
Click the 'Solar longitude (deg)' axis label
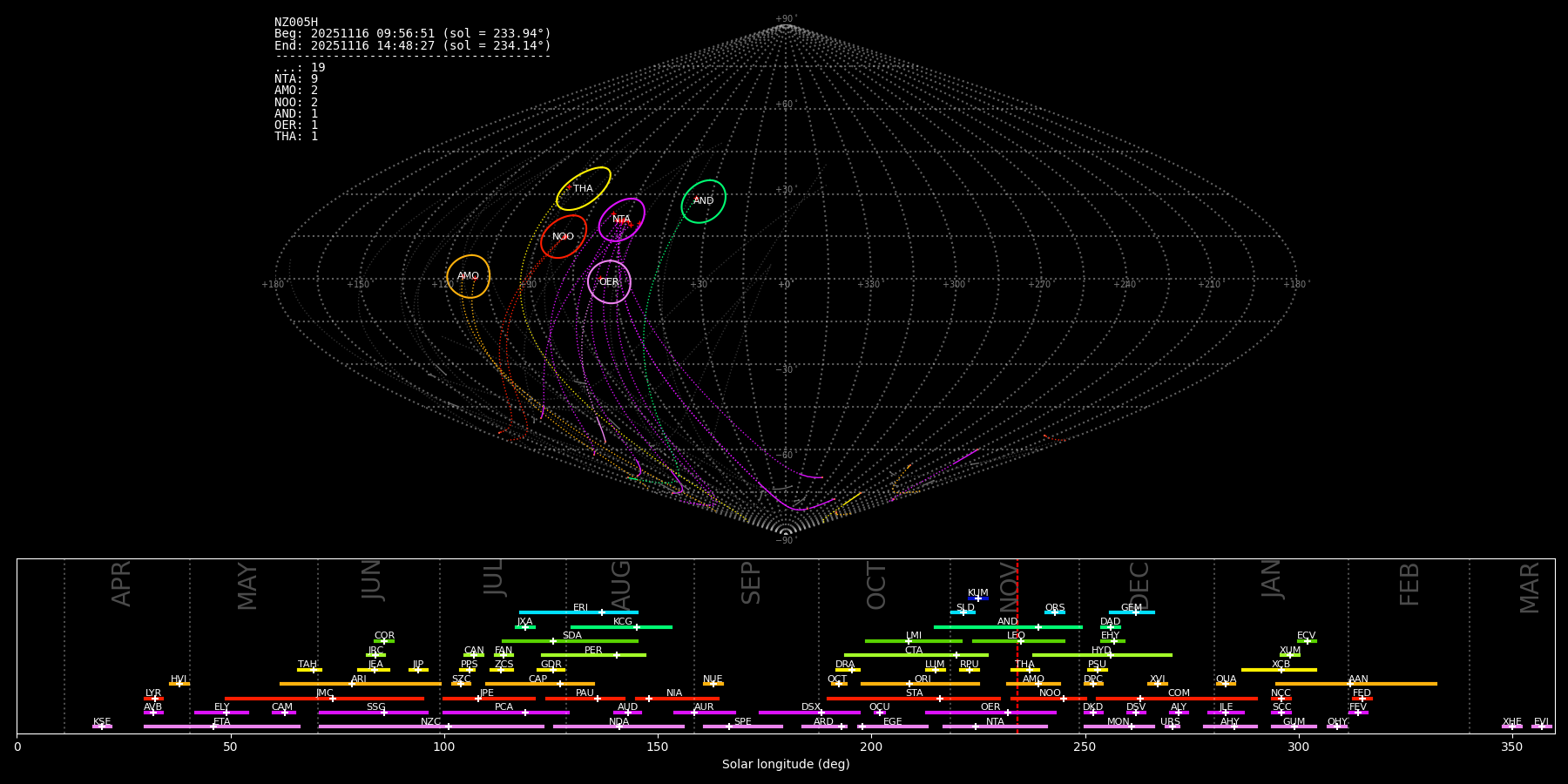786,765
